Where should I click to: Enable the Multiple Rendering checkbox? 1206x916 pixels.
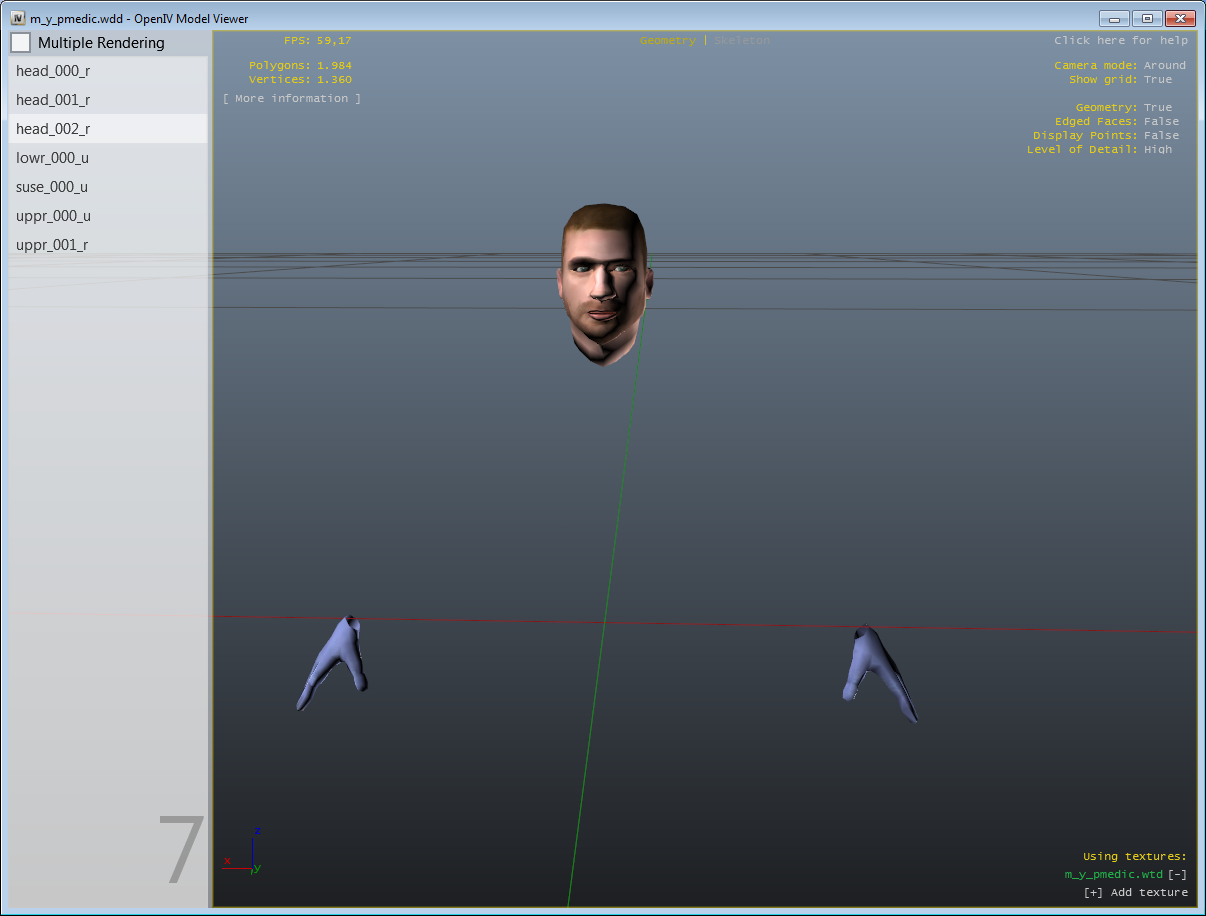[20, 43]
